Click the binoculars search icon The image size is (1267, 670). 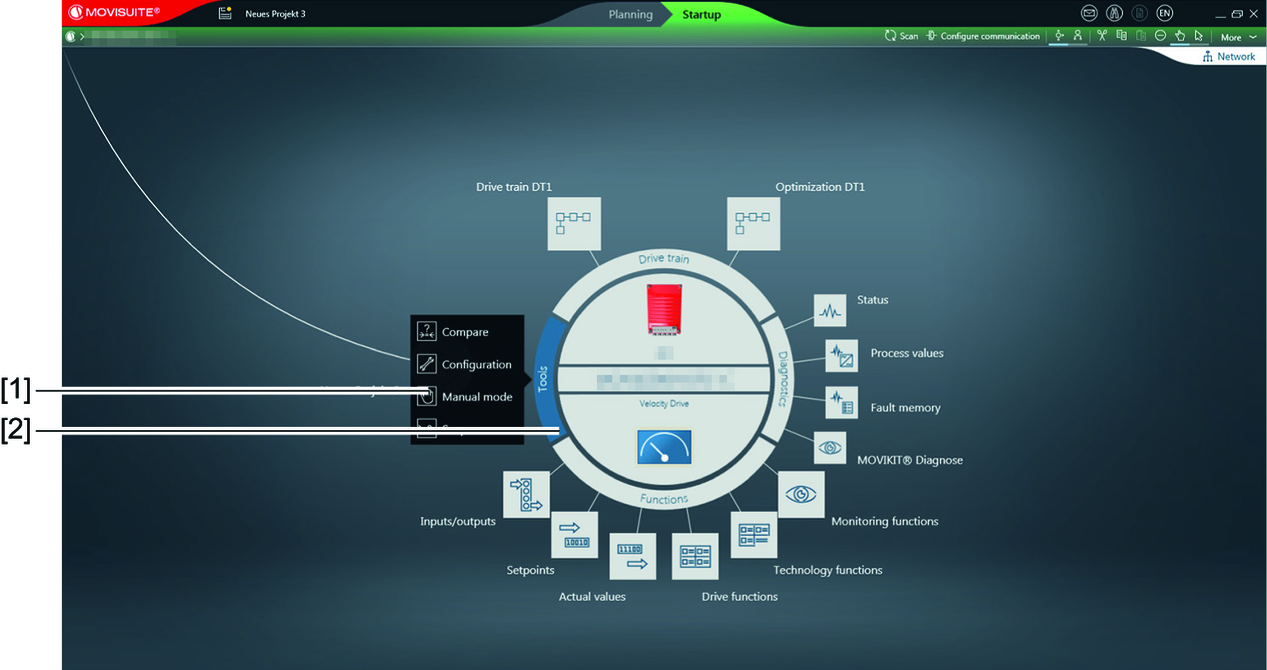[x=1114, y=14]
